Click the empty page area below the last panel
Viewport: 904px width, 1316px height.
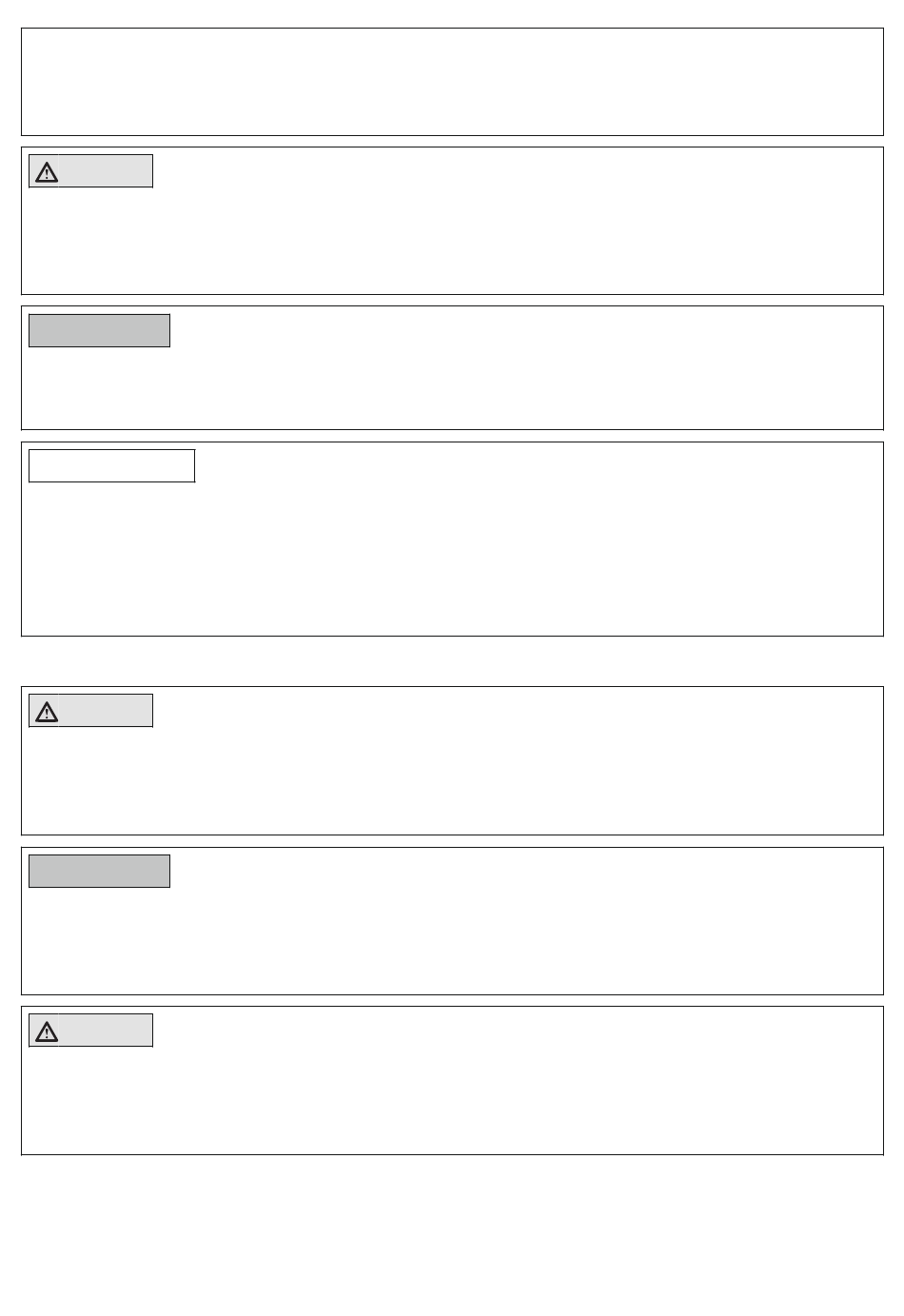(452, 1235)
